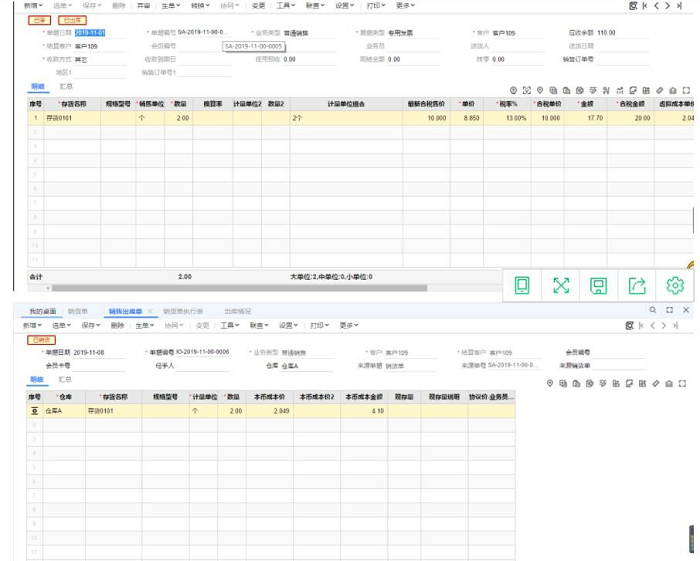This screenshot has width=700, height=561.
Task: Click 变更 button in upper sales form
Action: click(x=258, y=5)
